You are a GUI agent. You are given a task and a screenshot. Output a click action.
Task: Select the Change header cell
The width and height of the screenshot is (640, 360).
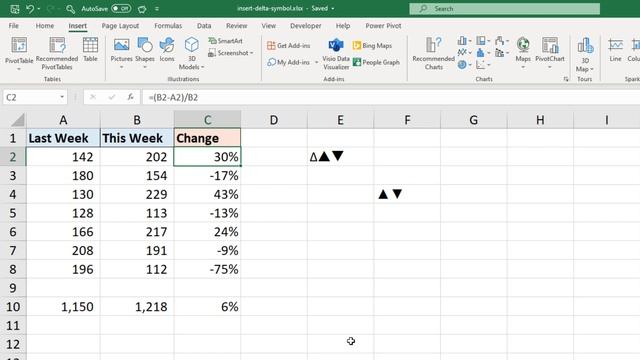coord(207,138)
